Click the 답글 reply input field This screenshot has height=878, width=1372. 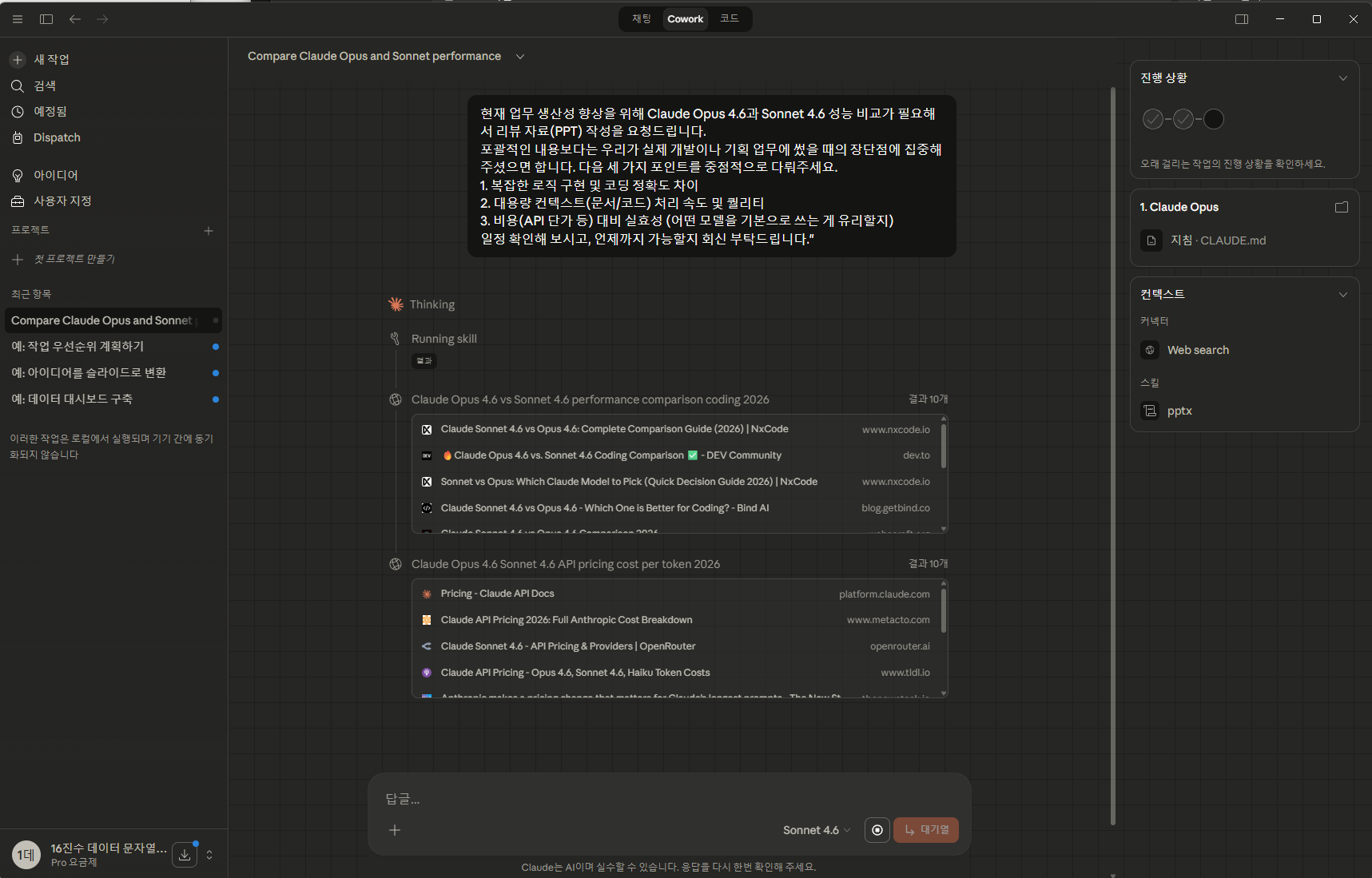[669, 799]
